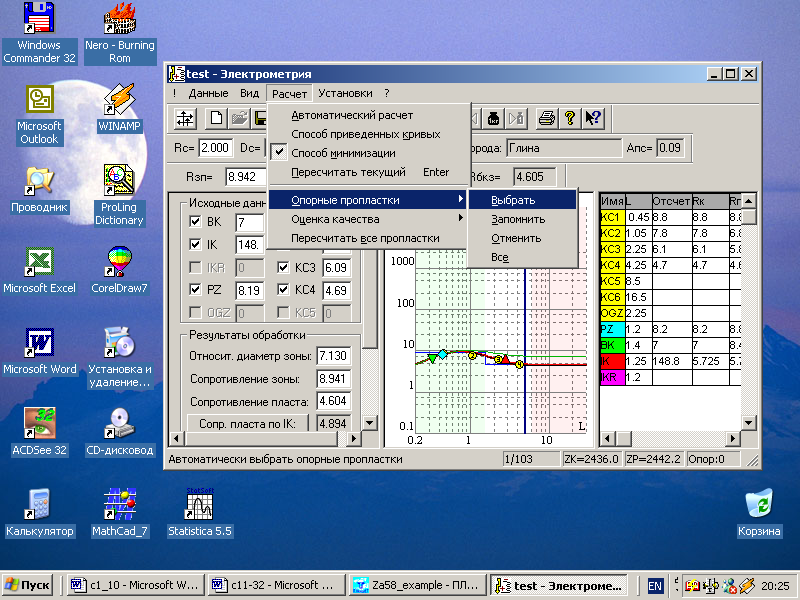
Task: Select Пересчитать все пропластки
Action: point(368,238)
